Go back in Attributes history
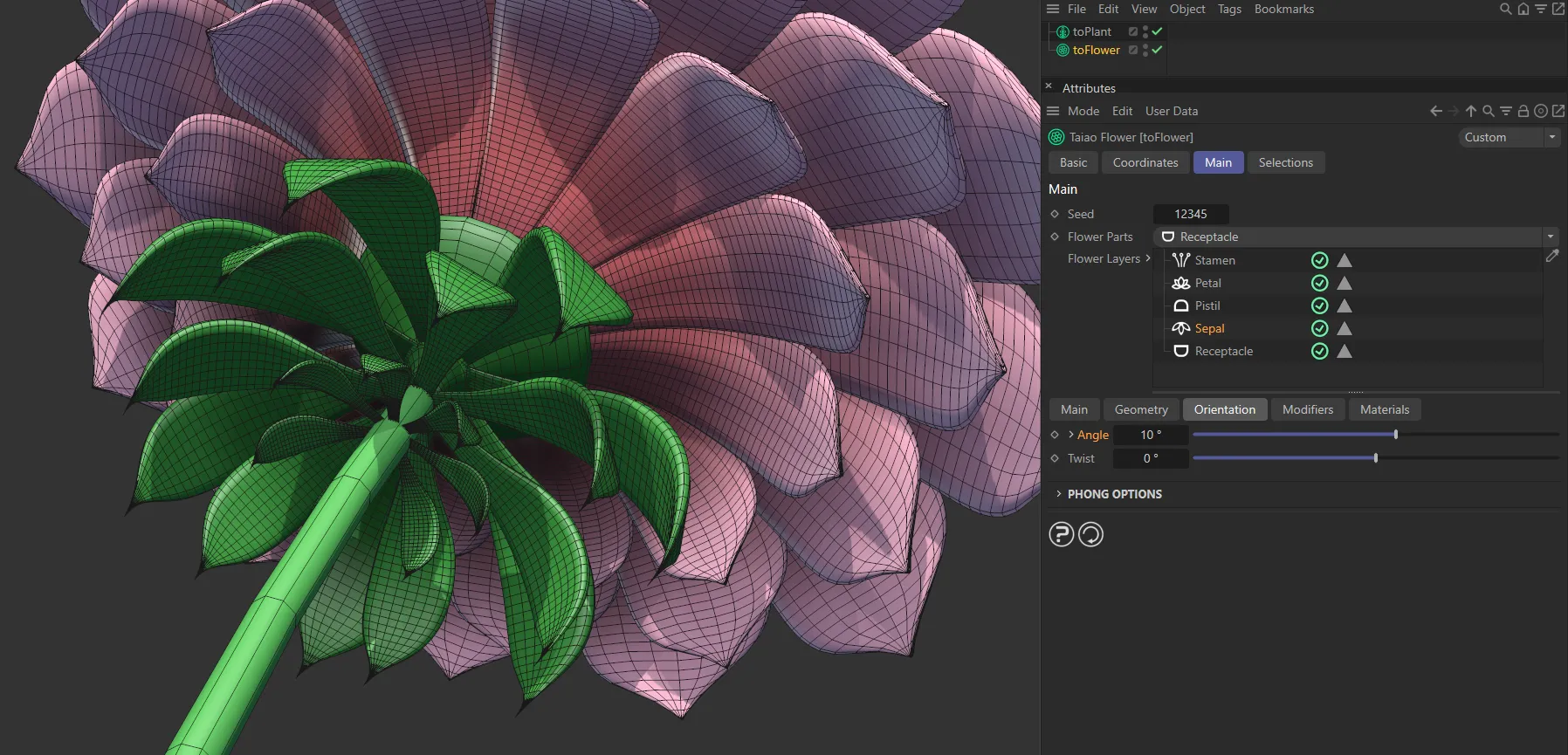Screen dimensions: 1568x755 [1436, 111]
